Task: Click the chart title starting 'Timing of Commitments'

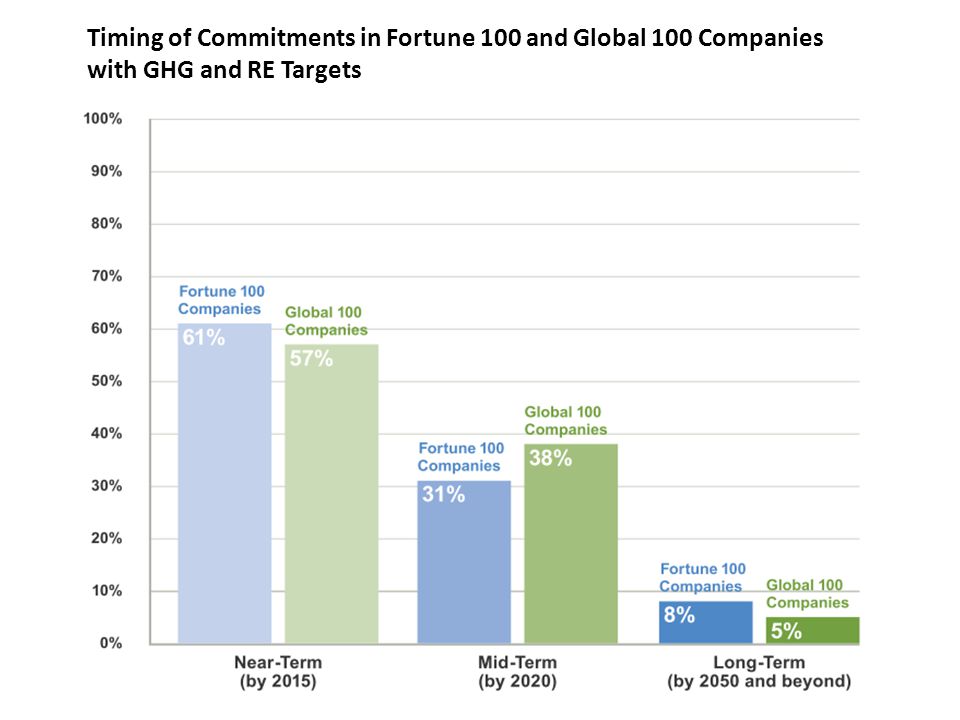Action: click(455, 54)
